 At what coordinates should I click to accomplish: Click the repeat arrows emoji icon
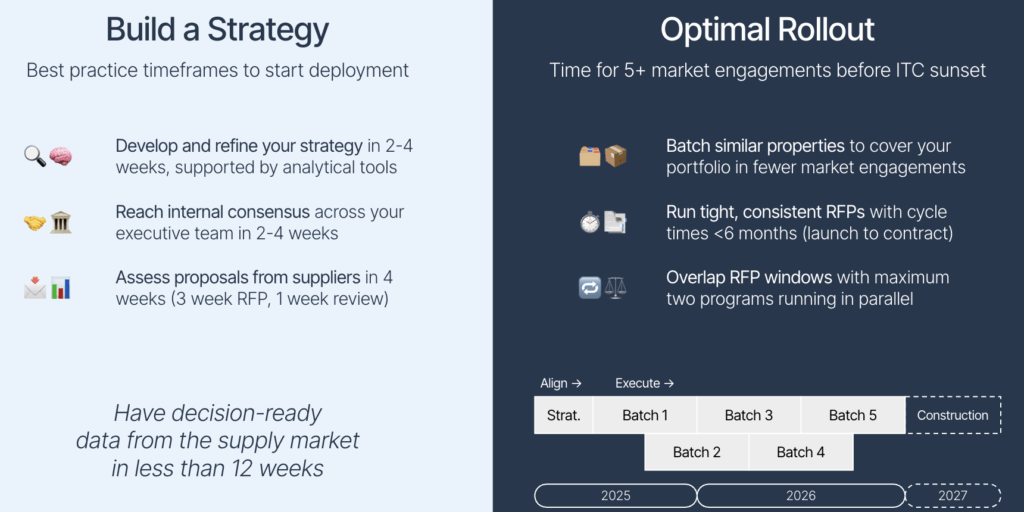(x=590, y=288)
